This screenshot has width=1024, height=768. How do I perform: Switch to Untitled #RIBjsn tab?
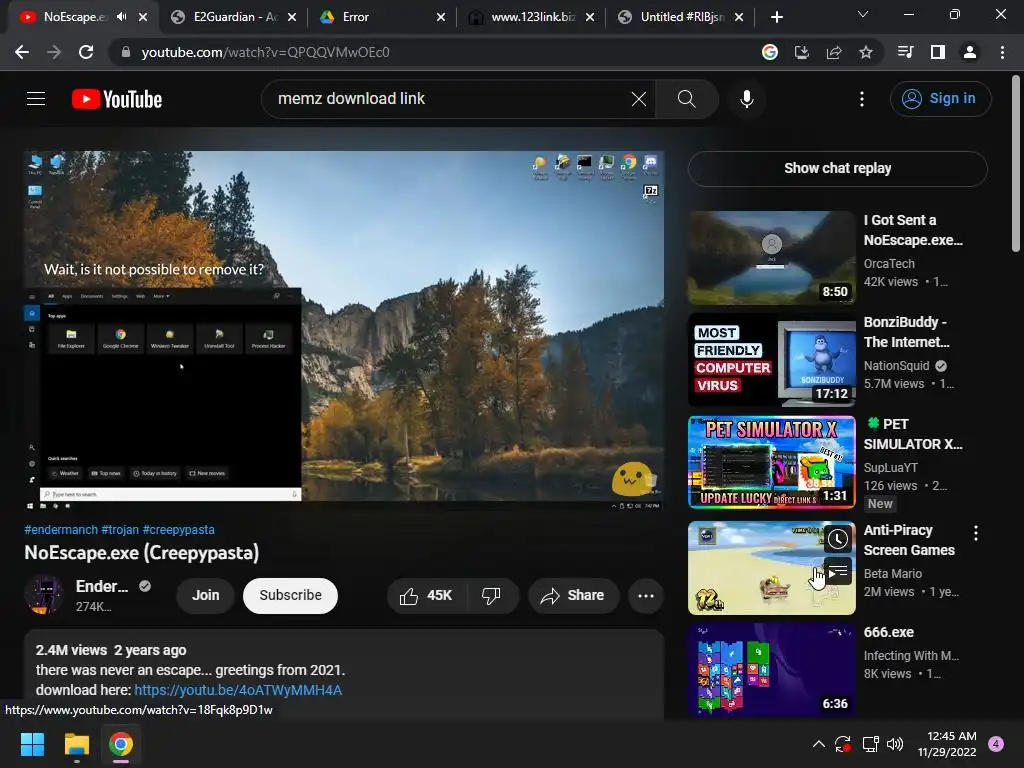678,17
